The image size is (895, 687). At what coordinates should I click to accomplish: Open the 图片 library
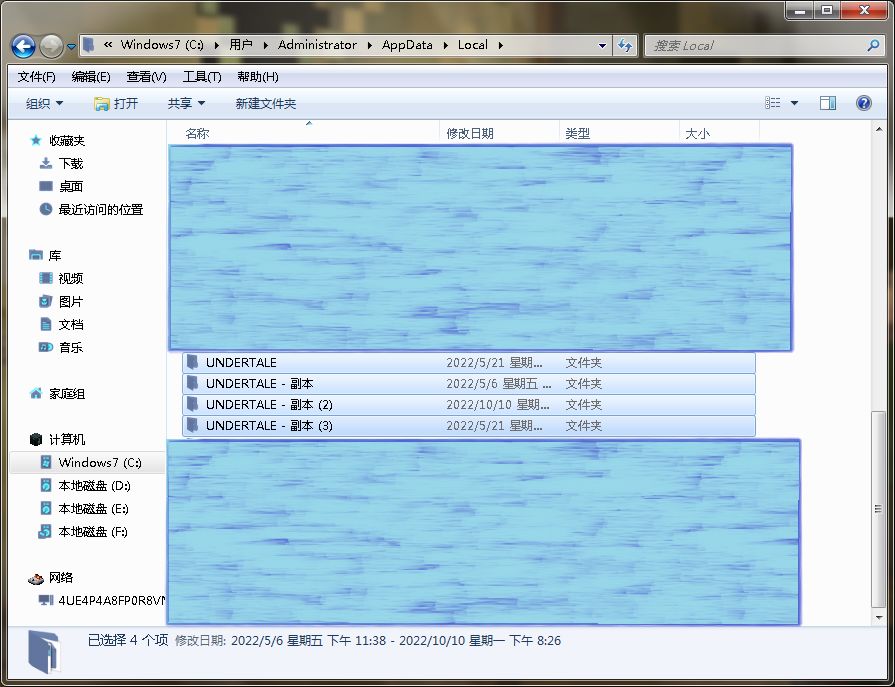click(x=71, y=301)
